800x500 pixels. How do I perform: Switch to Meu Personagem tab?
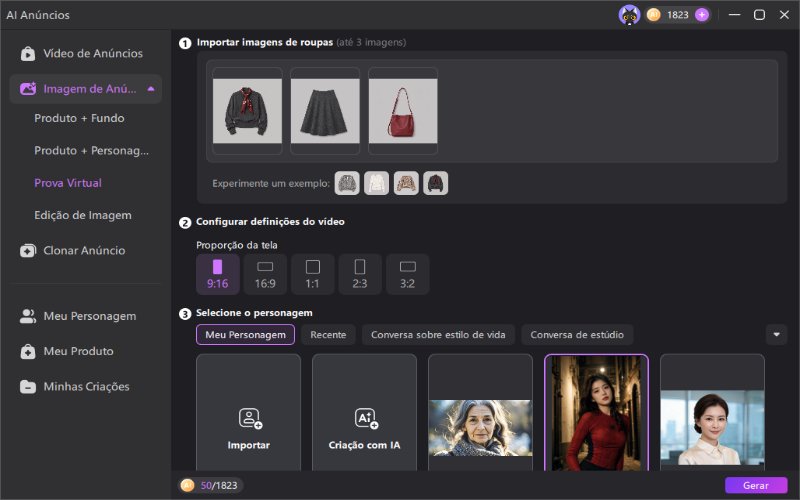tap(245, 335)
